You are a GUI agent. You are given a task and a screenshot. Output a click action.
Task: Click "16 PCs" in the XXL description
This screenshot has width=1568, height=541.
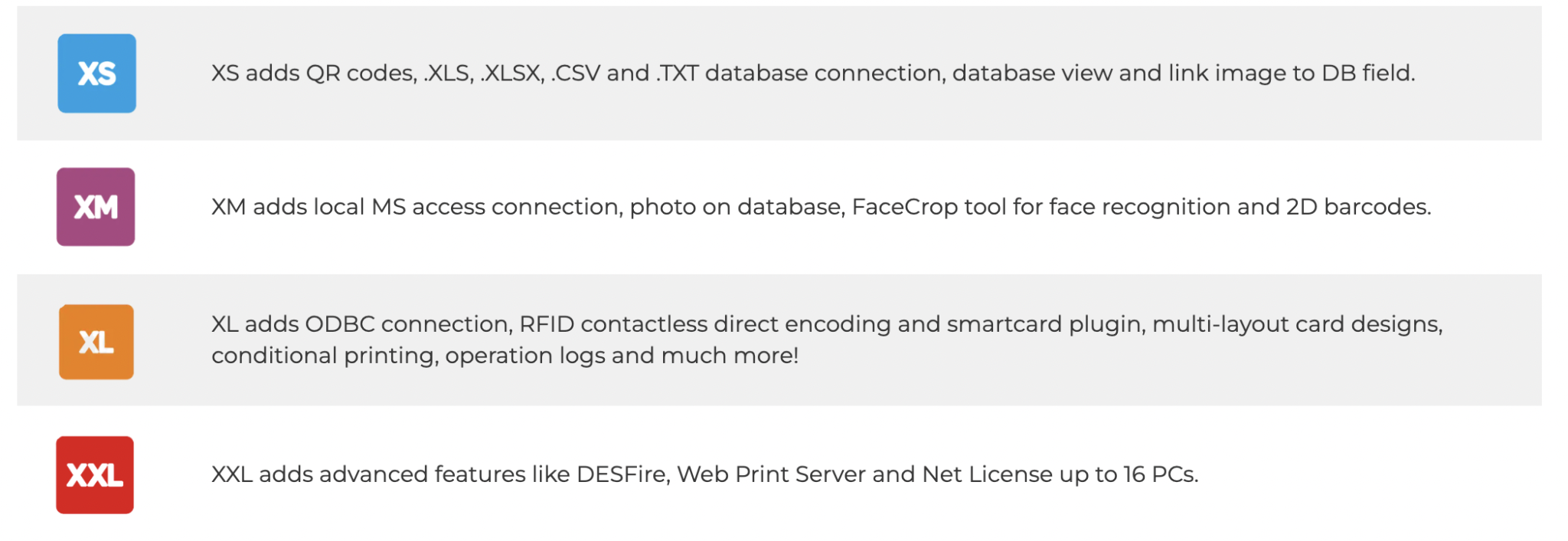(1160, 474)
